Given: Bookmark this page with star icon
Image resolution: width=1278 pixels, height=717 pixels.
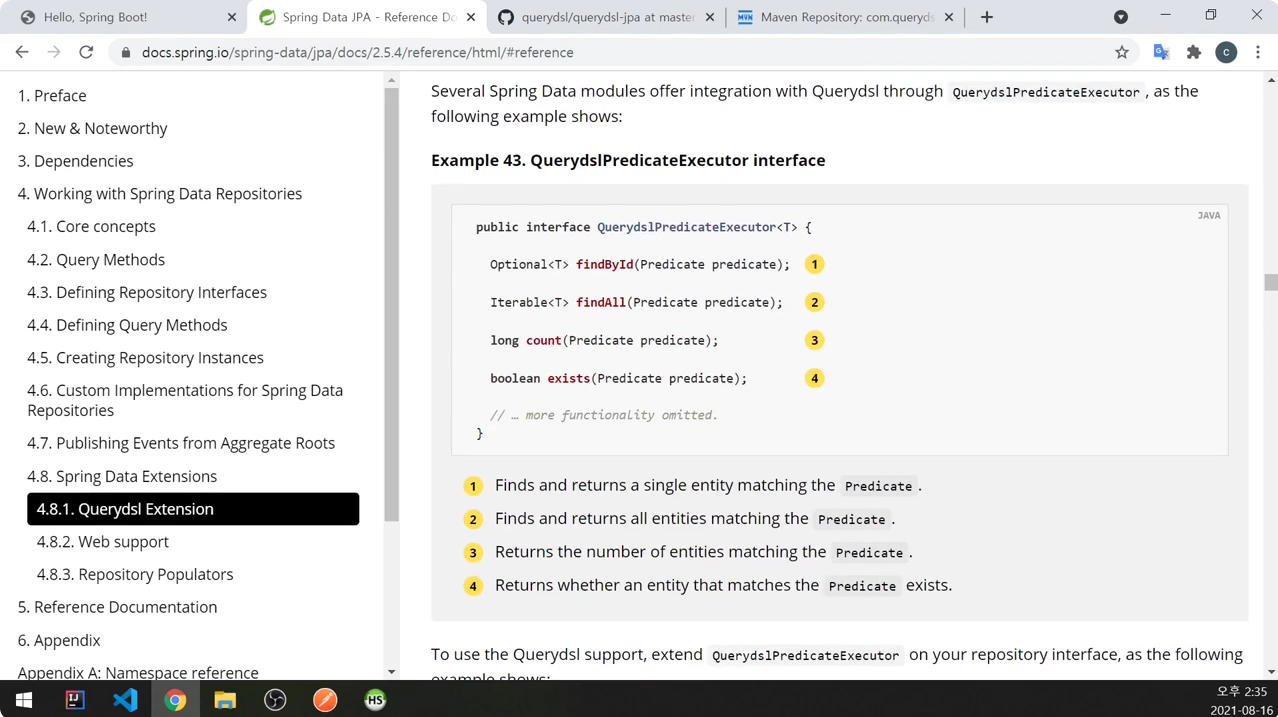Looking at the screenshot, I should pyautogui.click(x=1122, y=52).
